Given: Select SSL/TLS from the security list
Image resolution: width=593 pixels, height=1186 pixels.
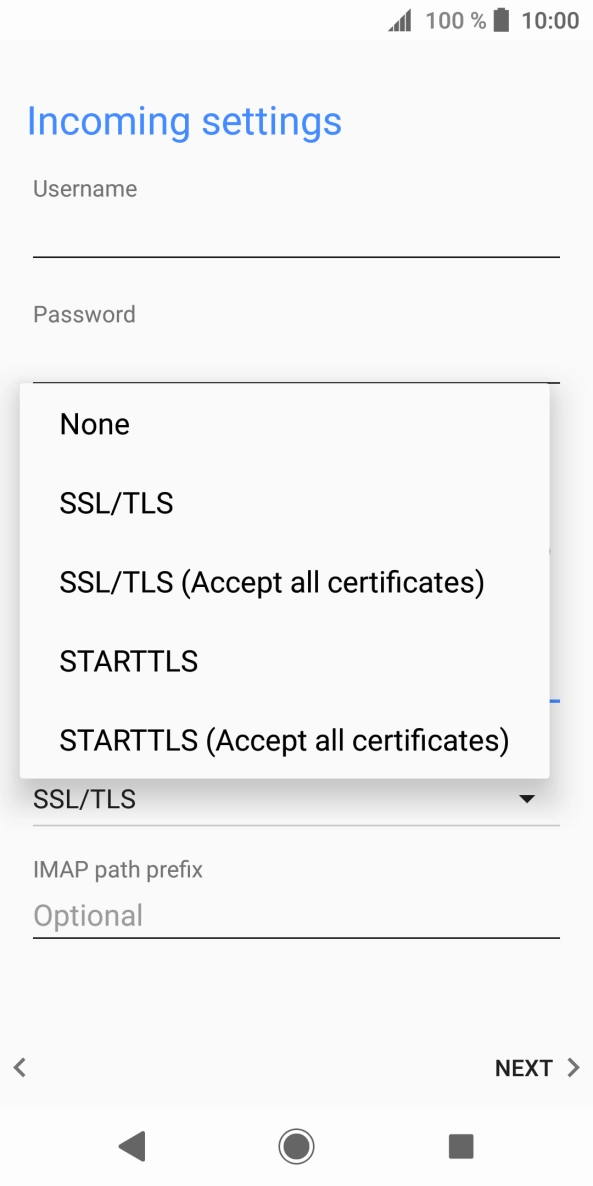Looking at the screenshot, I should [x=116, y=503].
